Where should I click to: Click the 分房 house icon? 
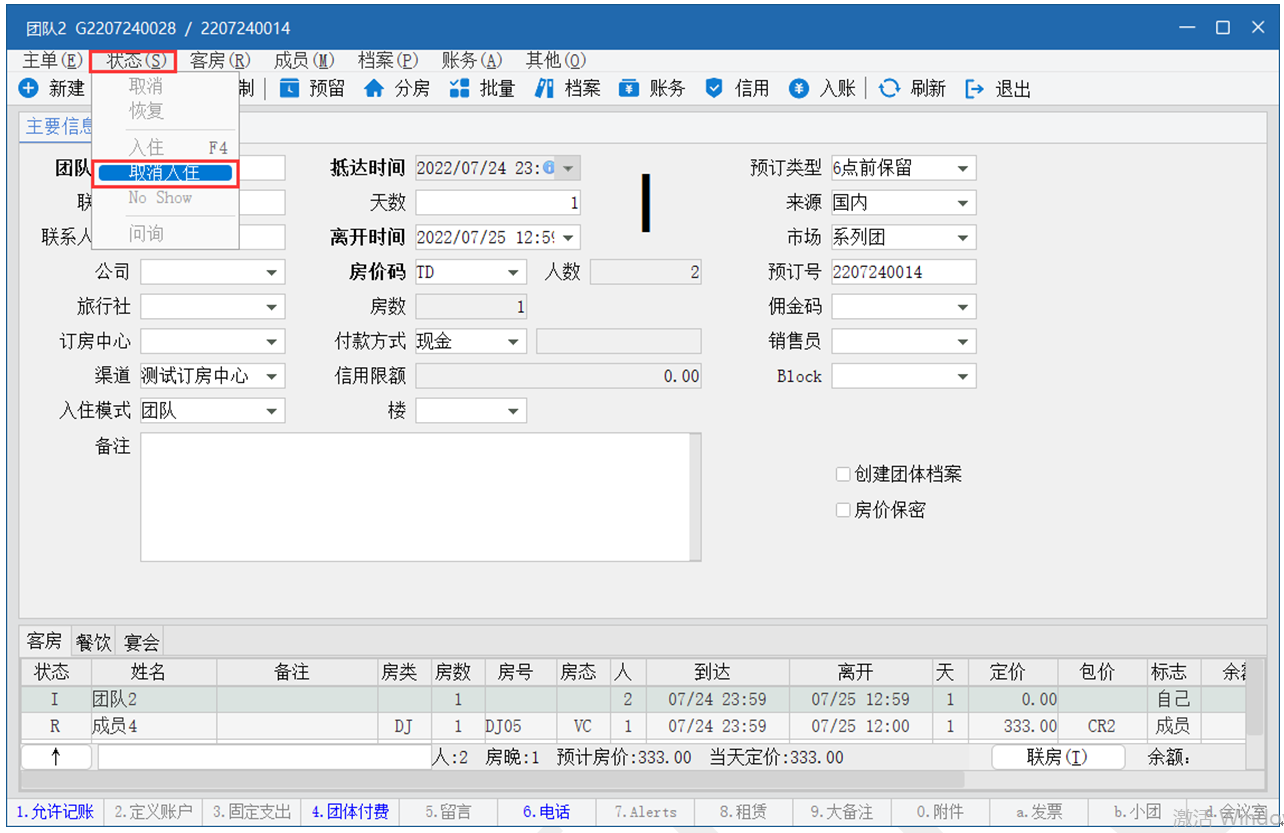point(374,89)
